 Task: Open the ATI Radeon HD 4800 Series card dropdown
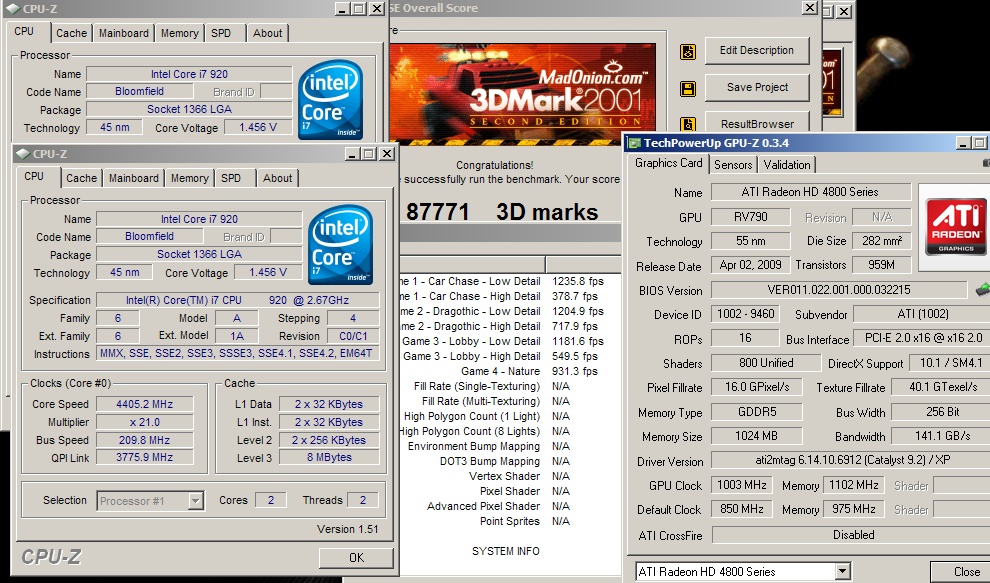point(842,572)
